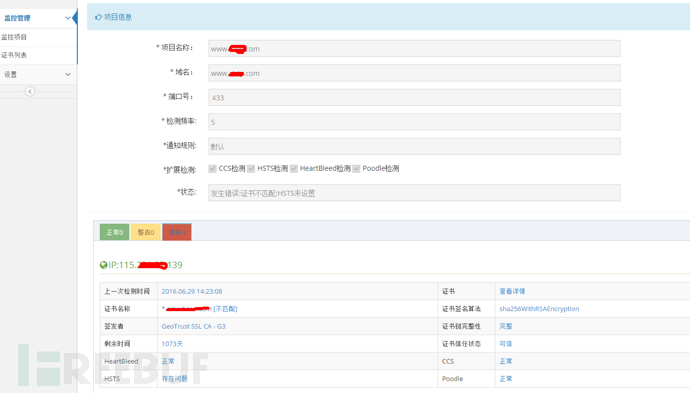Screen dimensions: 690x393
Task: Click the globe icon next to the IP address
Action: [103, 265]
